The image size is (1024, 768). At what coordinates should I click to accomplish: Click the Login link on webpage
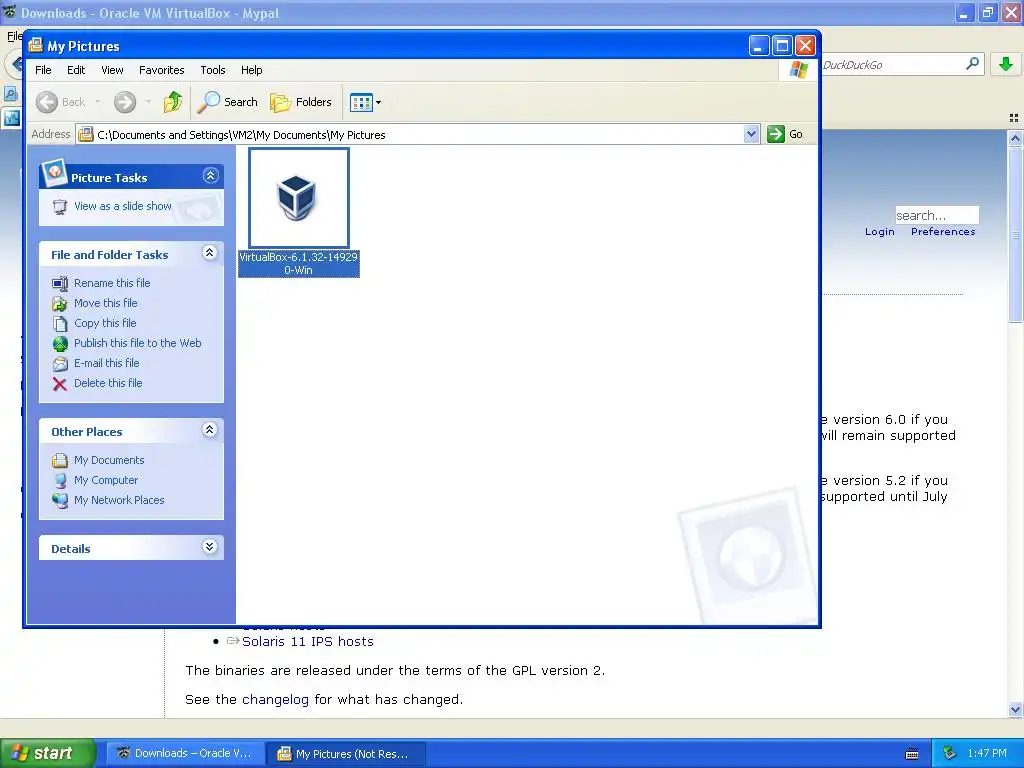click(880, 232)
